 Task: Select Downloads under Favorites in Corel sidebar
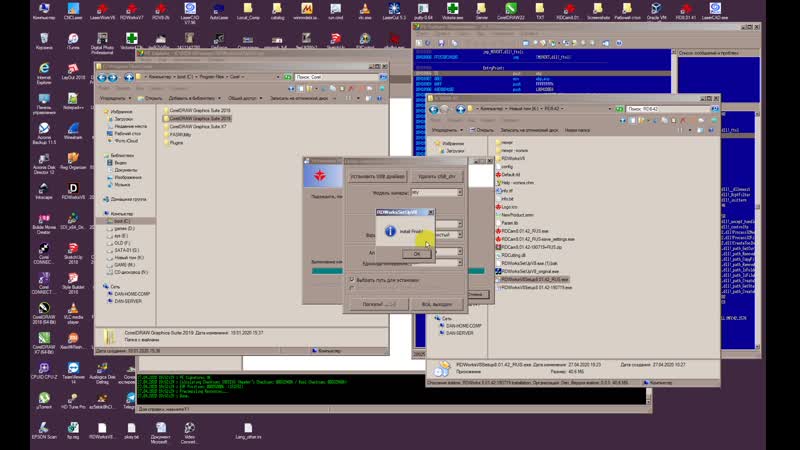pos(121,119)
